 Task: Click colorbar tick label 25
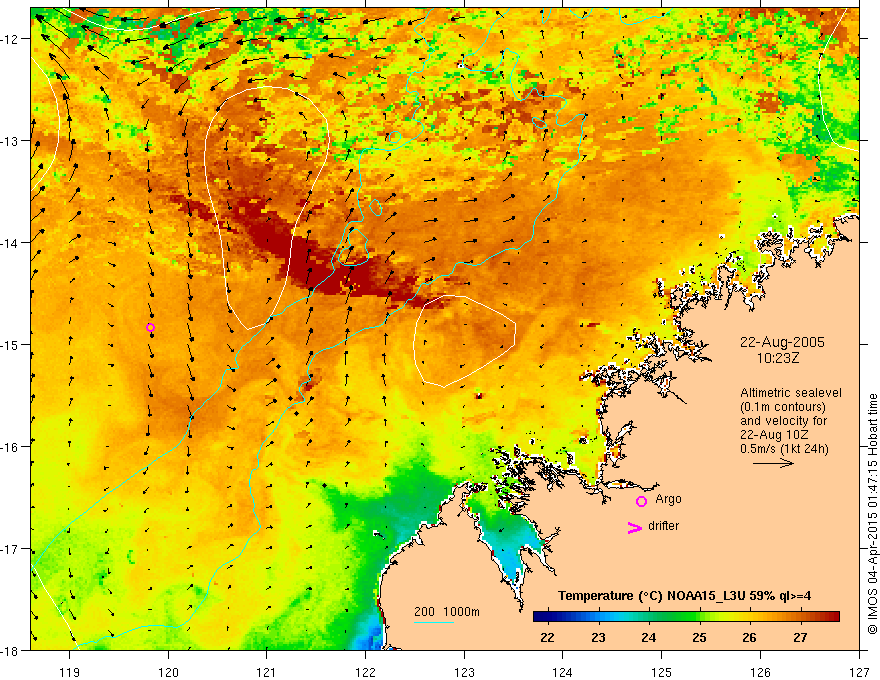coord(699,637)
